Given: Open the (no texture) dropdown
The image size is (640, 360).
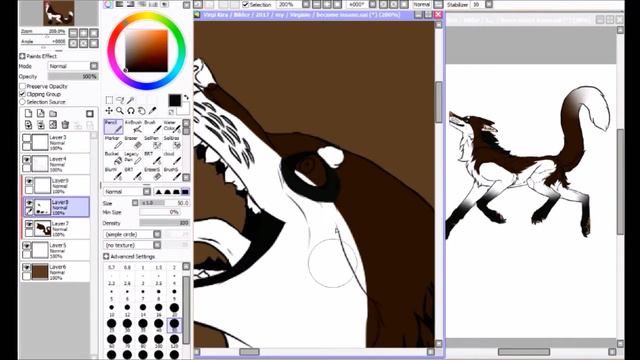Looking at the screenshot, I should tap(157, 245).
